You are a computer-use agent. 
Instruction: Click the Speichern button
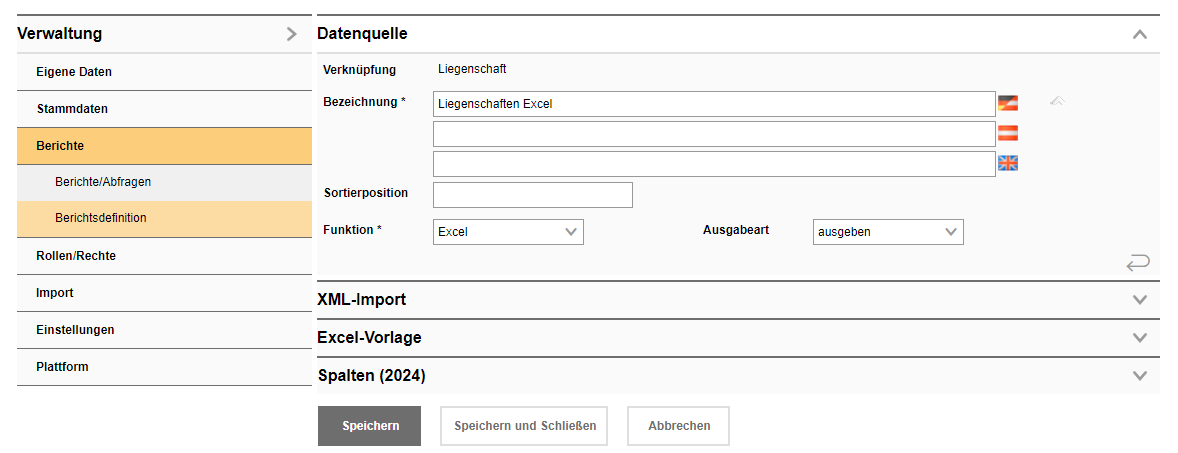369,426
